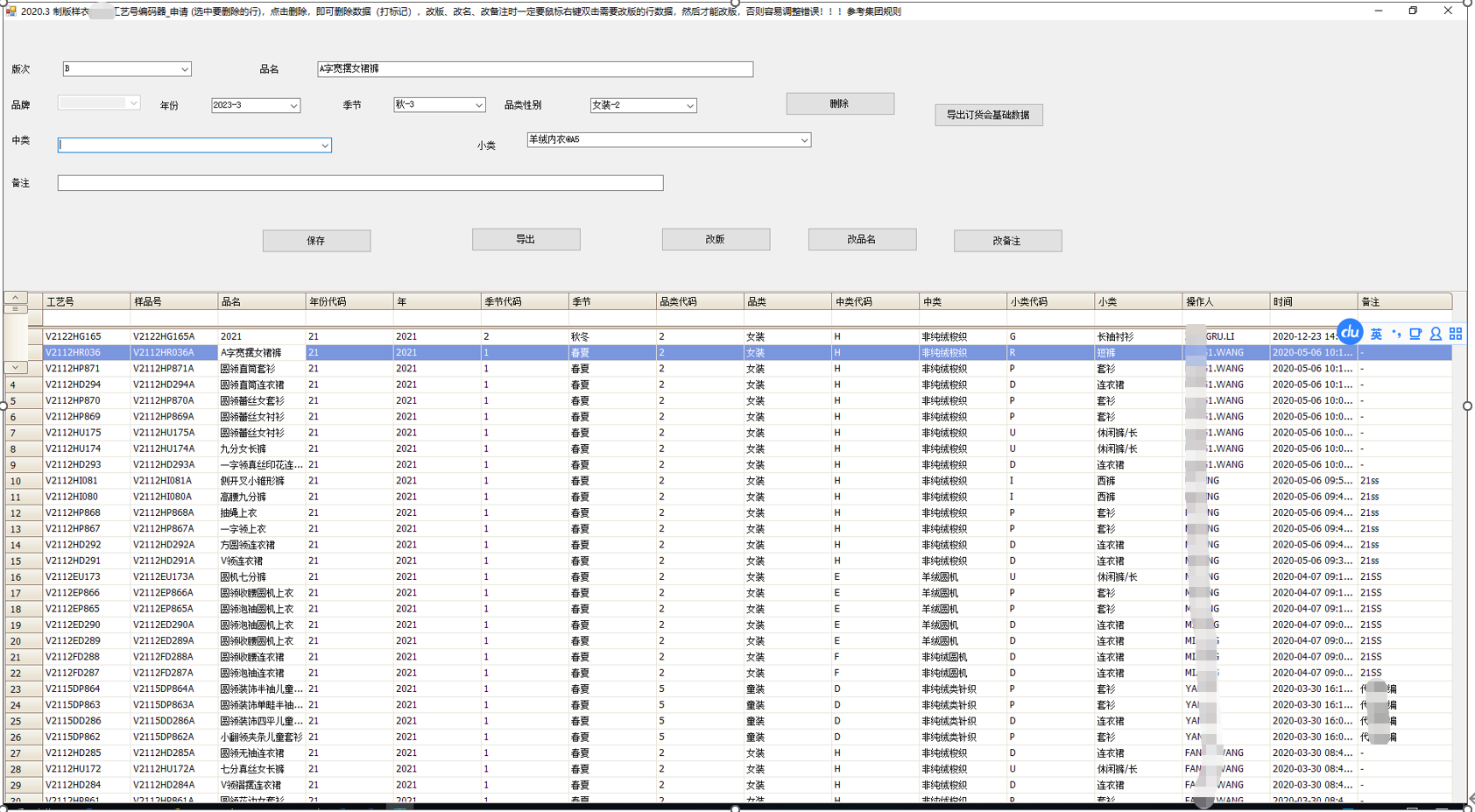The height and width of the screenshot is (812, 1475).
Task: Open the 小类 dropdown showing 羊绒内衣@A5
Action: point(804,140)
